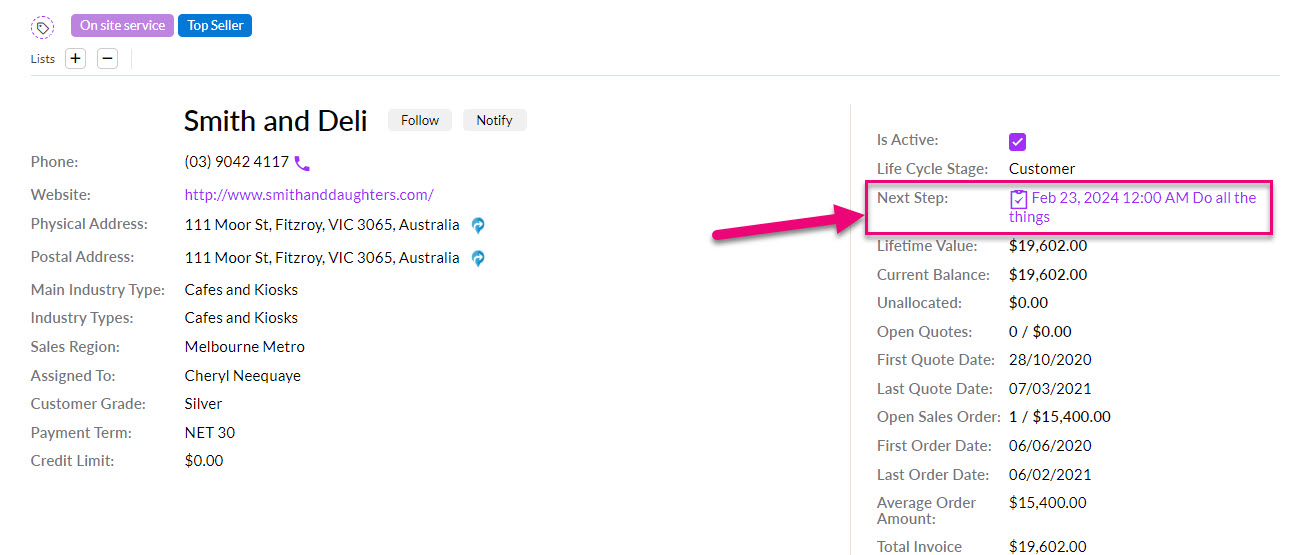Remove from list with minus button
The height and width of the screenshot is (555, 1315).
(107, 58)
